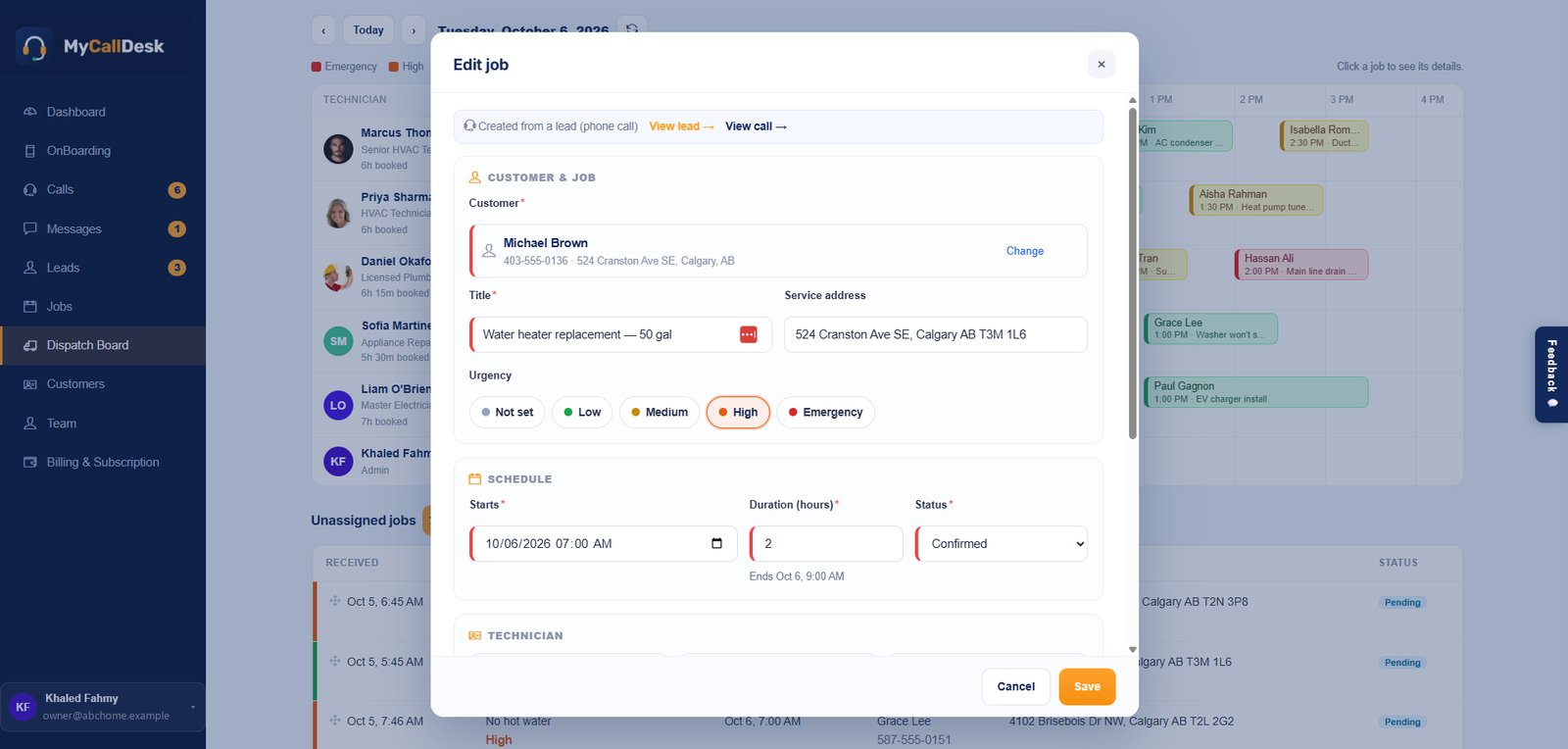1568x749 pixels.
Task: Open Dispatch Board in the sidebar
Action: [103, 345]
